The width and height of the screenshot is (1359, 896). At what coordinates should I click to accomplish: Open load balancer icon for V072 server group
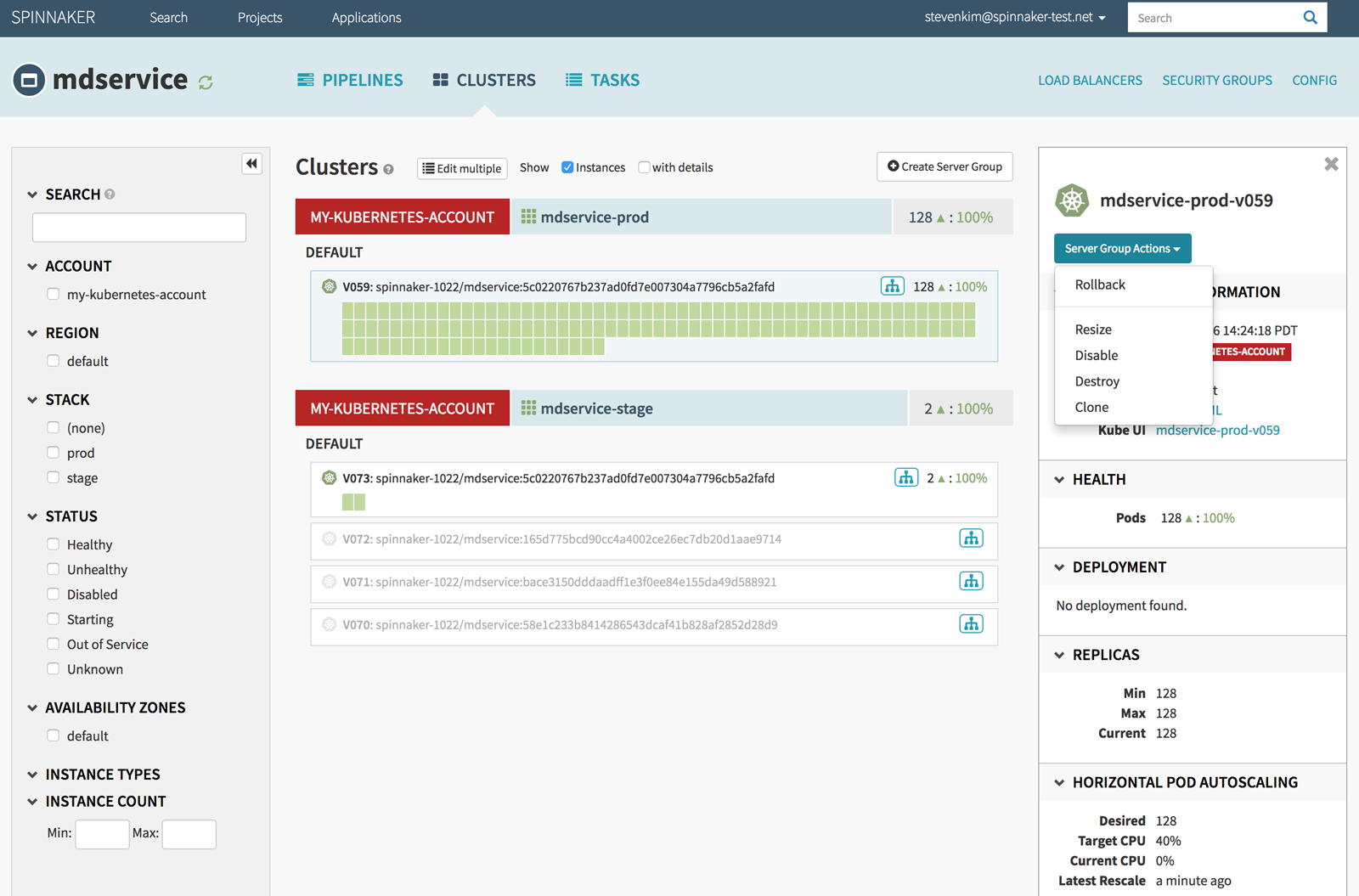971,538
